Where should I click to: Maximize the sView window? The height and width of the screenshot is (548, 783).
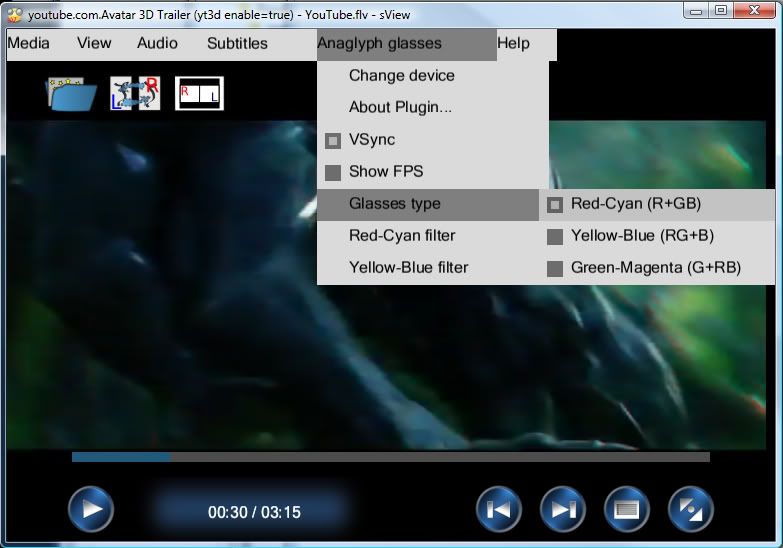[x=720, y=10]
